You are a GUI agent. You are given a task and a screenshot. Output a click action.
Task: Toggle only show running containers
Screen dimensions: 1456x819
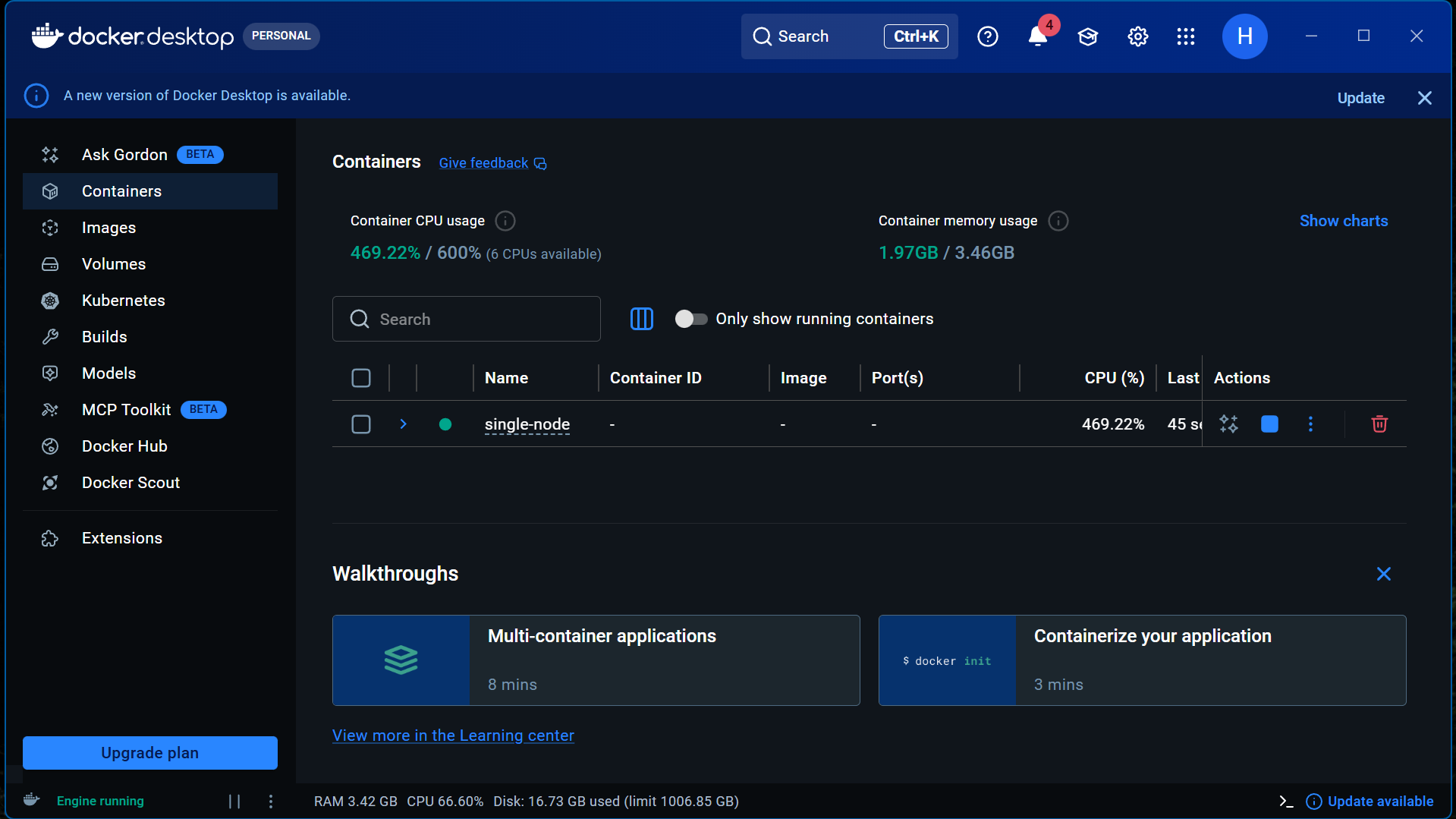point(690,319)
